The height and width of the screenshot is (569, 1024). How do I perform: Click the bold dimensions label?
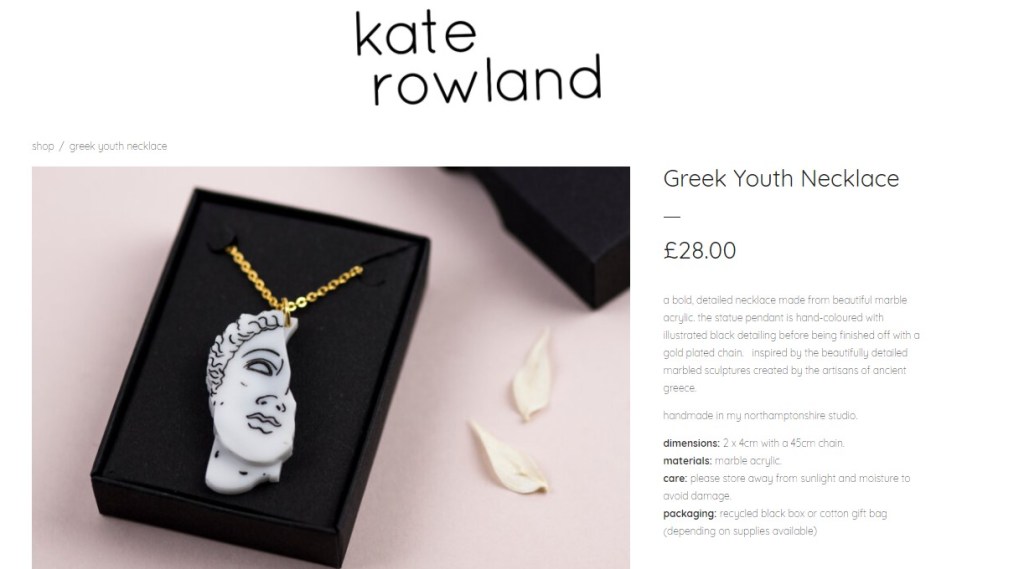click(691, 443)
